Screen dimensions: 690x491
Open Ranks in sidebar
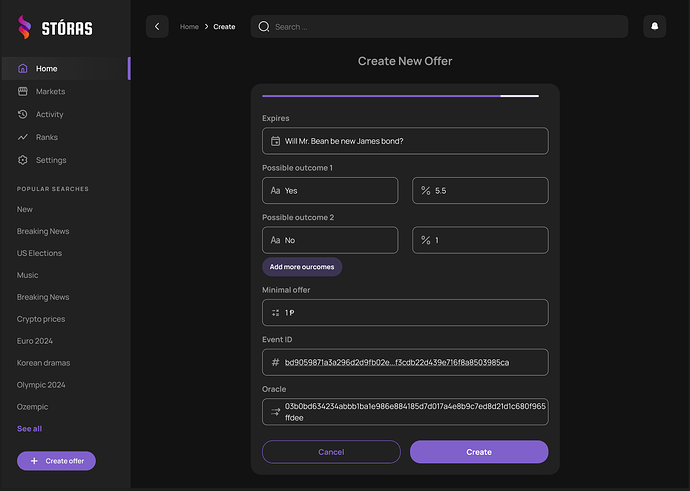[x=46, y=137]
